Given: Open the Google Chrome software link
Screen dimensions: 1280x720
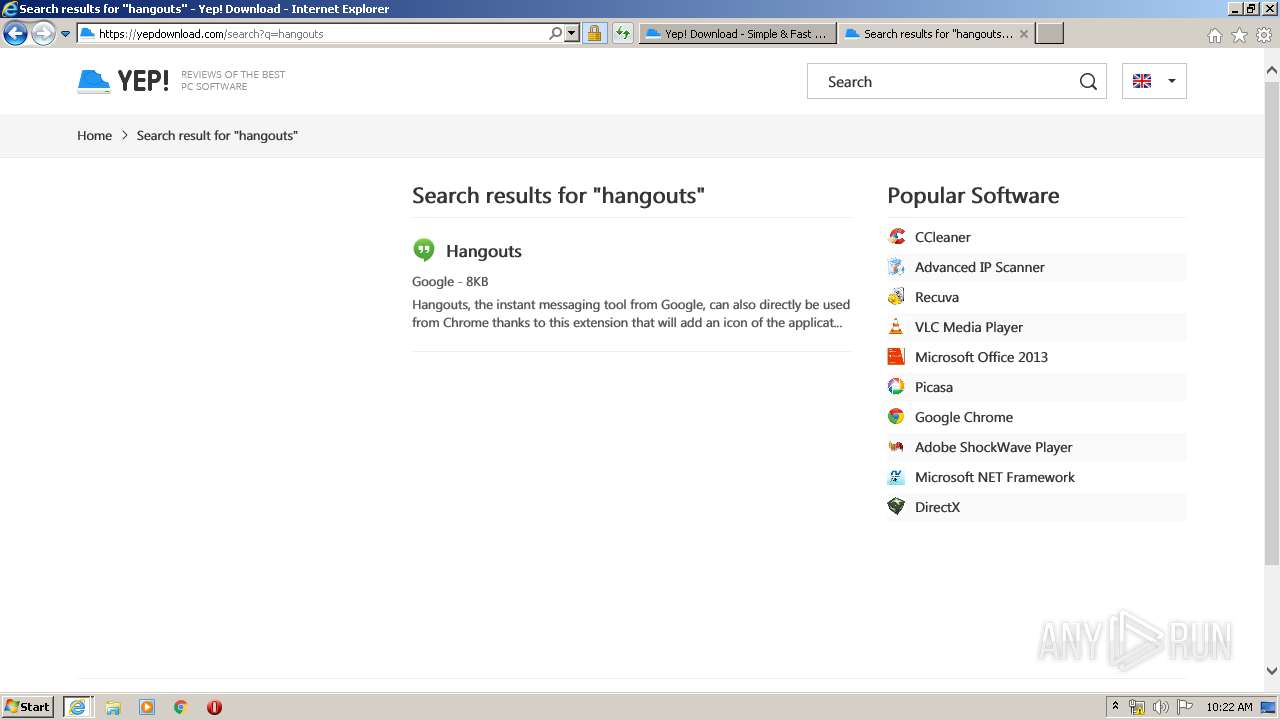Looking at the screenshot, I should pyautogui.click(x=964, y=417).
